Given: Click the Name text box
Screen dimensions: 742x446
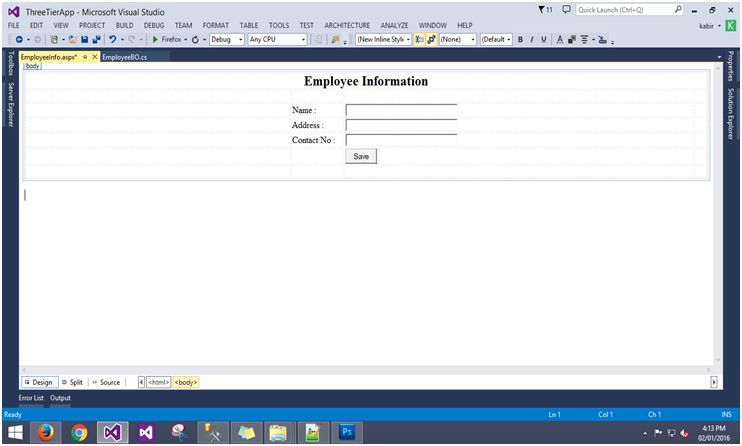Looking at the screenshot, I should [401, 110].
